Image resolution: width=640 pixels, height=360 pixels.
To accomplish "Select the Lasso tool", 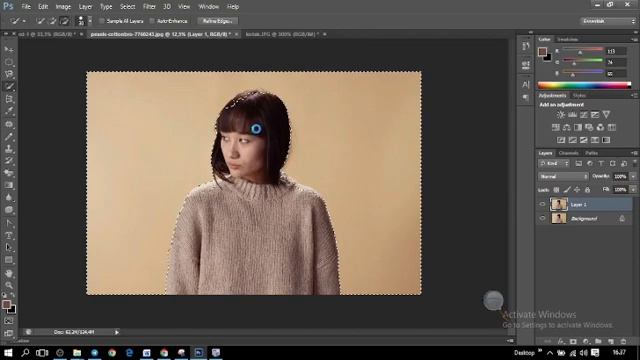I will pyautogui.click(x=9, y=74).
